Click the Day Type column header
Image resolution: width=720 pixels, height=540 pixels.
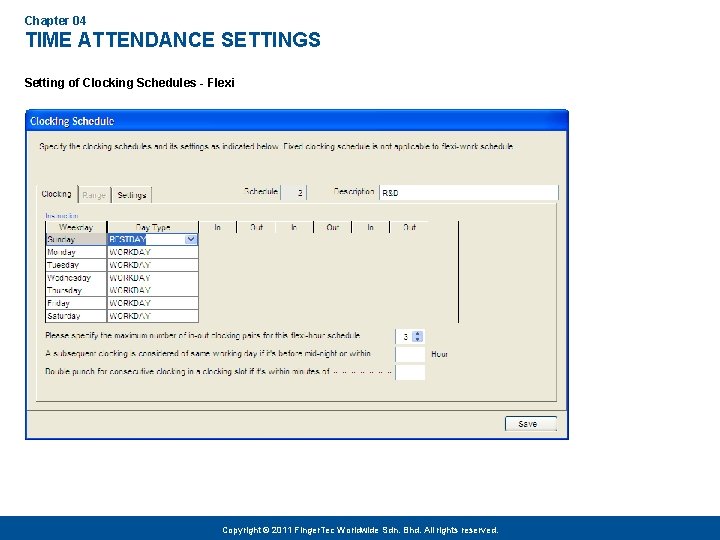pos(153,227)
